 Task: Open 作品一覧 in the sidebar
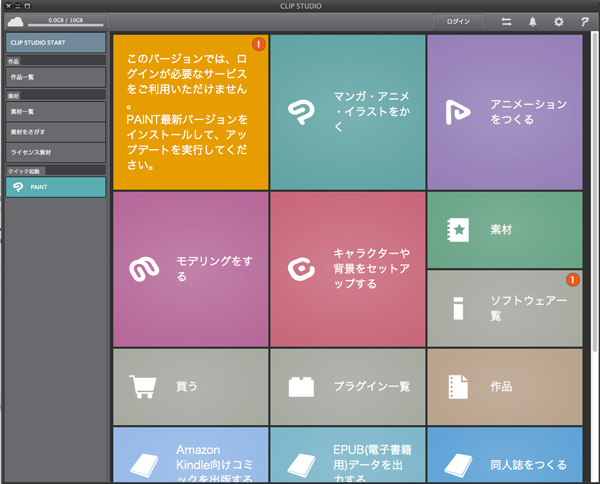tap(55, 77)
